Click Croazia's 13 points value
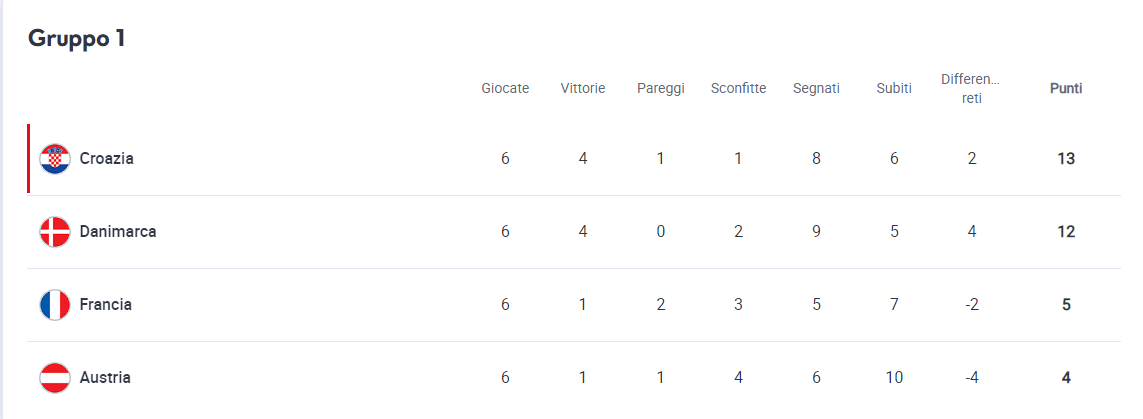 click(1066, 159)
